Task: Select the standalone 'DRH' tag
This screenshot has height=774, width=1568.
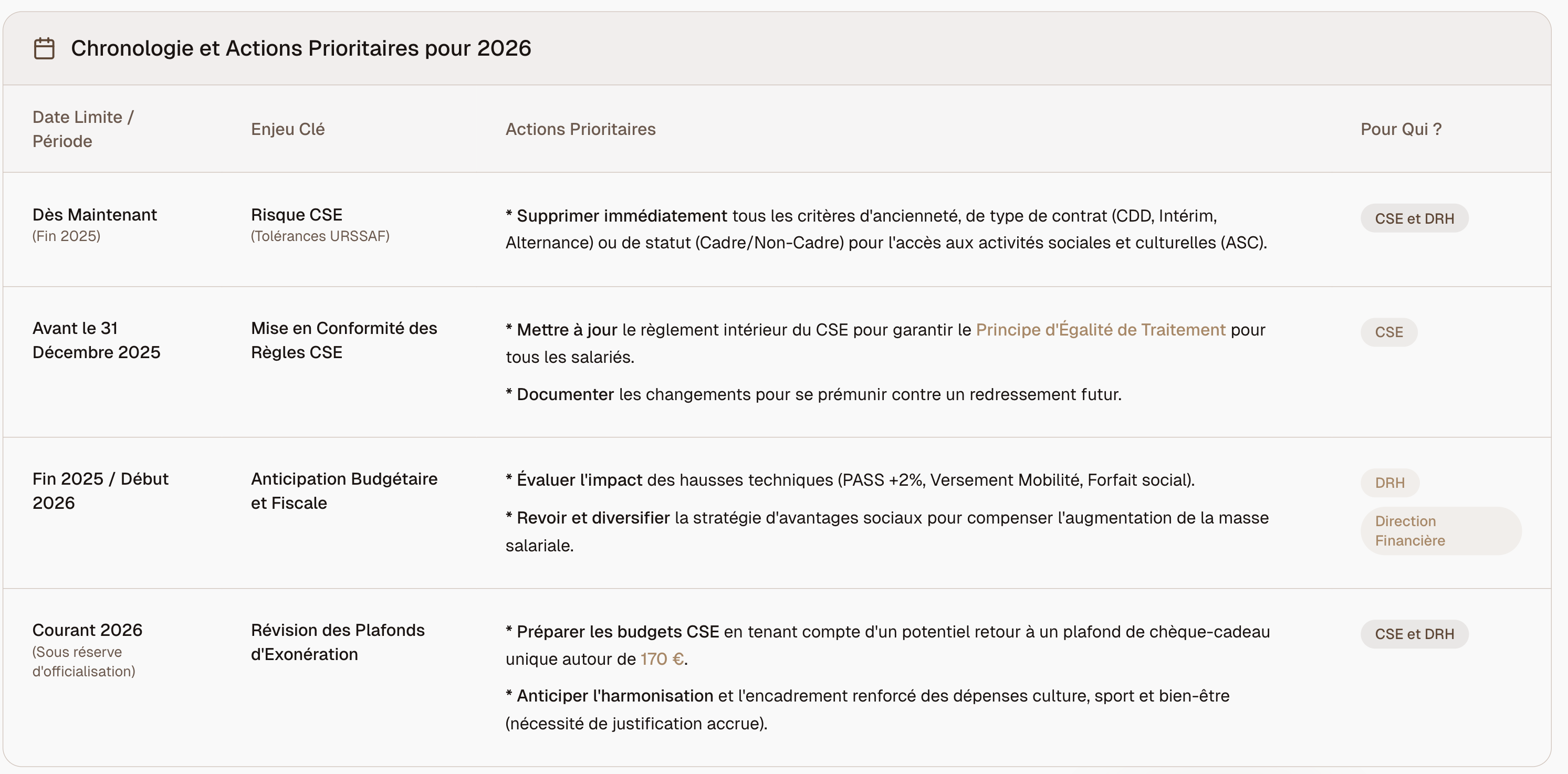Action: [1389, 483]
